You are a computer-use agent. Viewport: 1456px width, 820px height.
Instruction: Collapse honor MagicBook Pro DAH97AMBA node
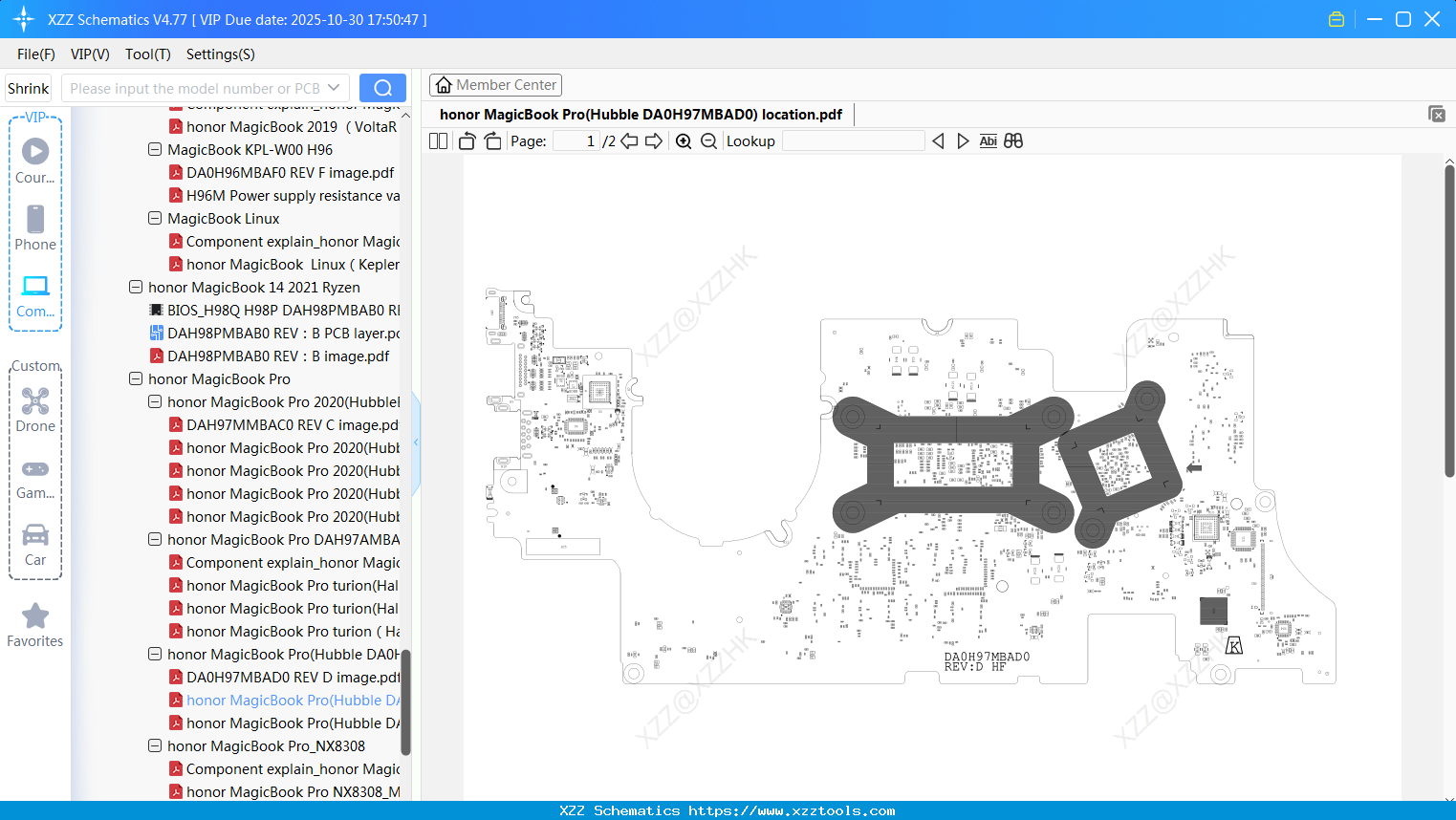click(x=155, y=539)
